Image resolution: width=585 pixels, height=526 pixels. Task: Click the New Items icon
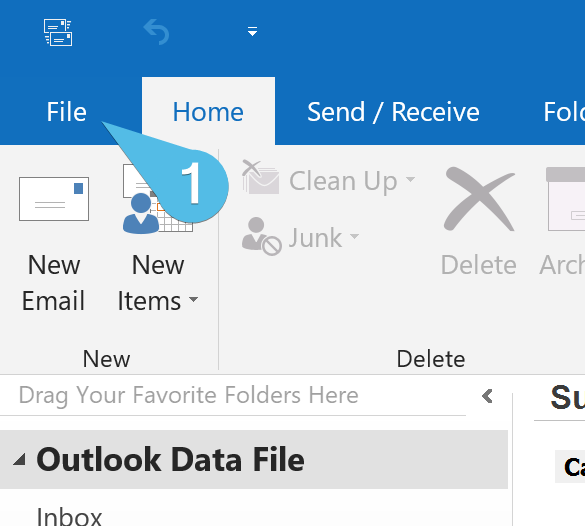click(x=158, y=199)
